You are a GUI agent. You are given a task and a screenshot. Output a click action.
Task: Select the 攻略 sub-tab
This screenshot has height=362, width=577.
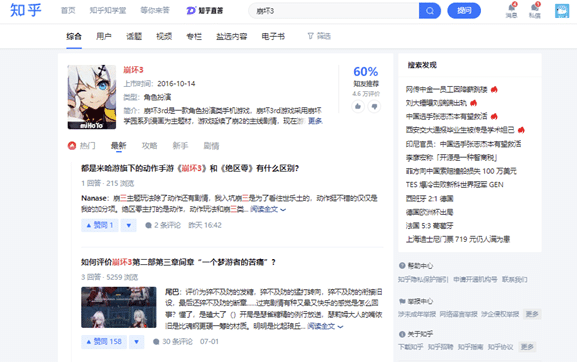coord(149,146)
